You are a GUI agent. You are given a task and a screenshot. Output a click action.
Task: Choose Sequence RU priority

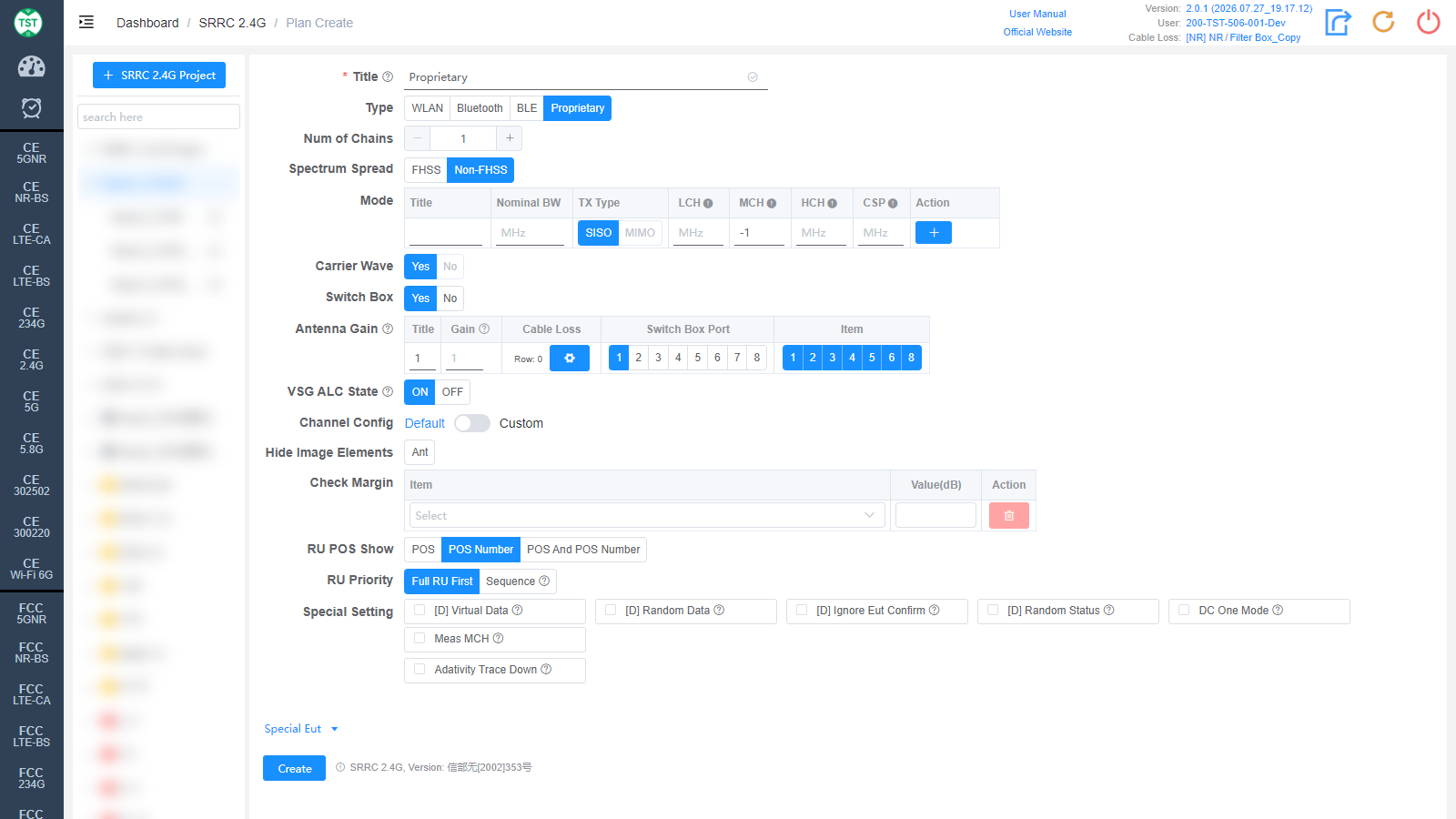517,581
